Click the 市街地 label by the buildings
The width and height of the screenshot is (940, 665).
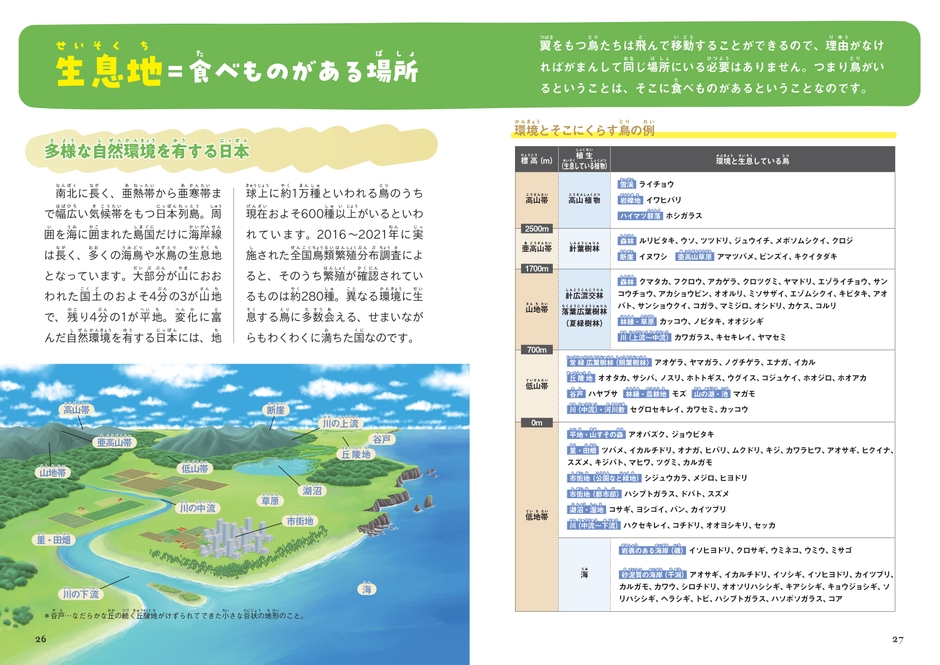pos(299,521)
